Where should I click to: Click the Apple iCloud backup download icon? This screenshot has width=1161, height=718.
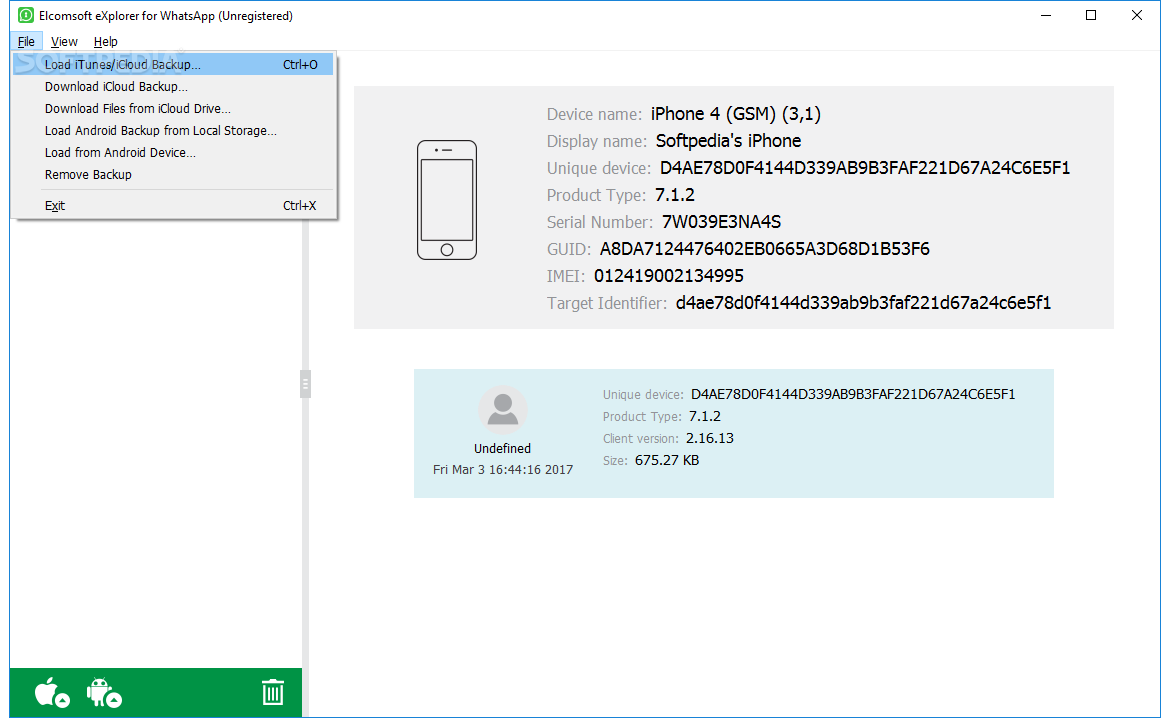coord(52,693)
